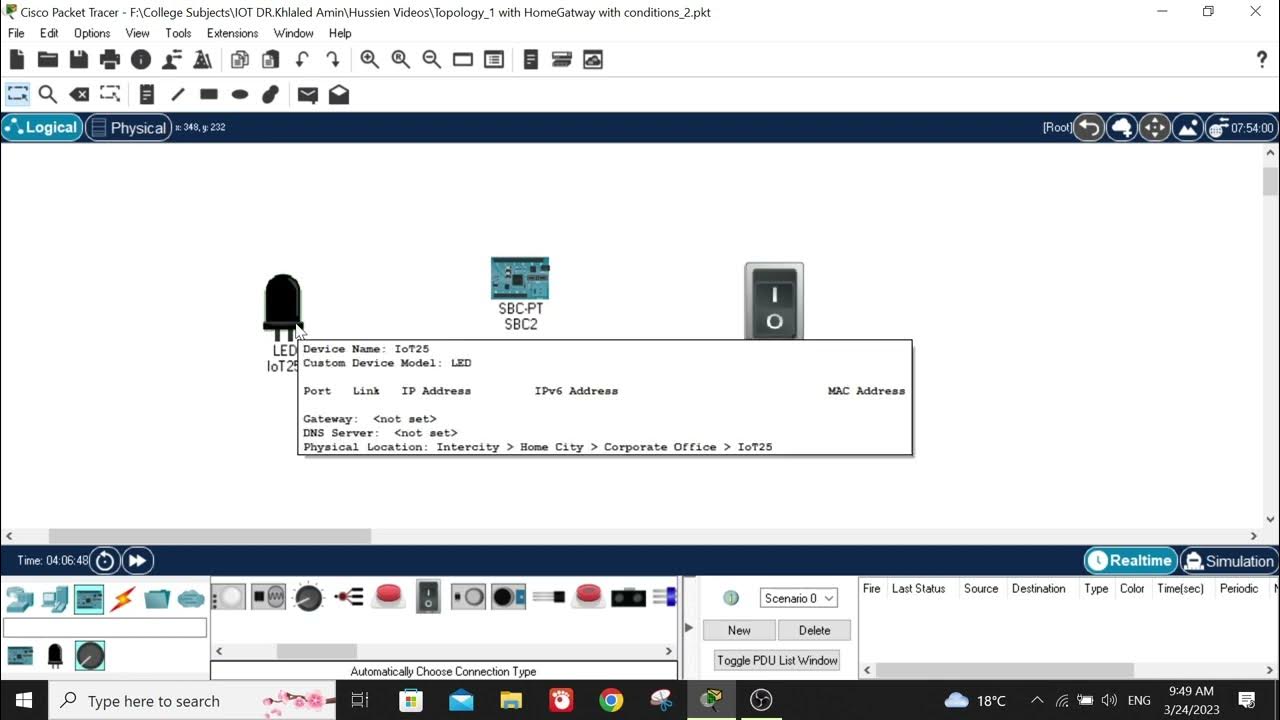This screenshot has width=1280, height=720.
Task: Print the workspace using the printer icon
Action: (110, 60)
